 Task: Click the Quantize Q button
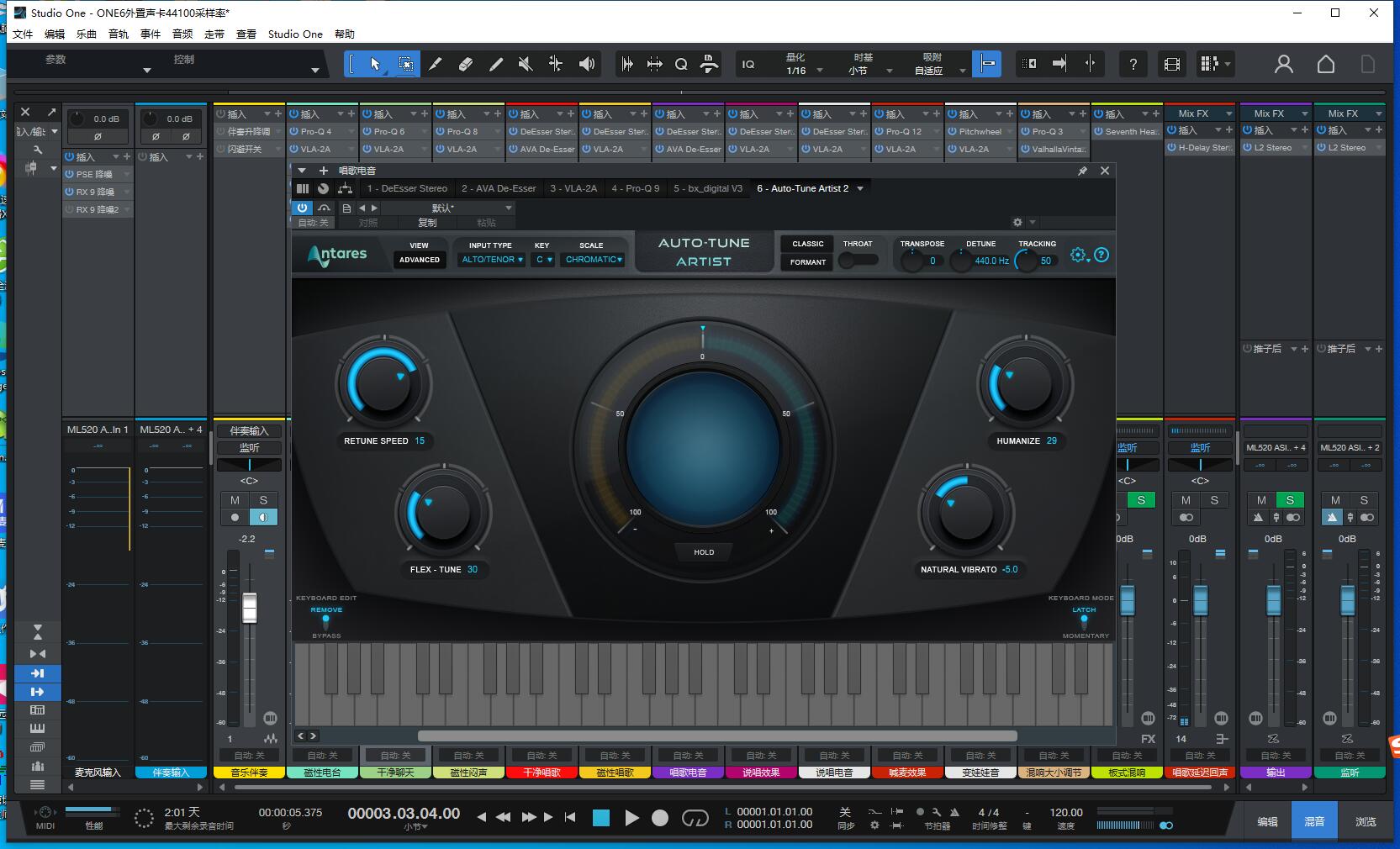(681, 64)
